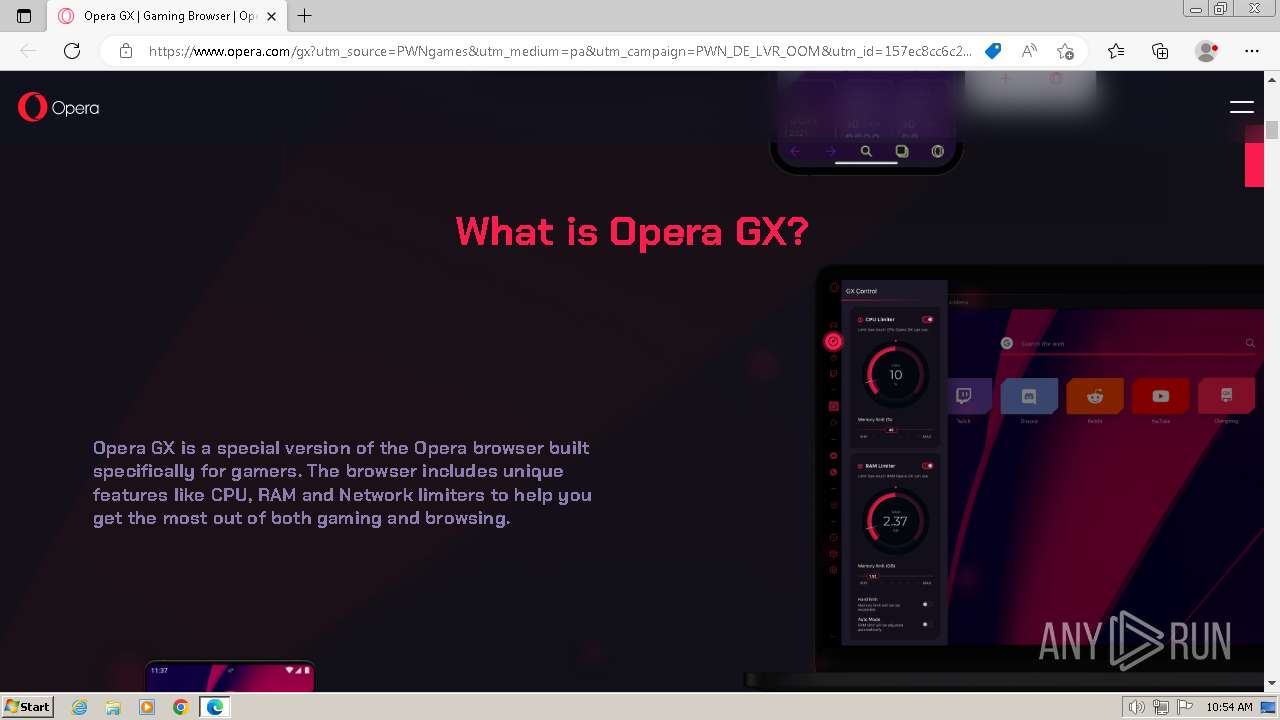Open a new tab with plus button
Viewport: 1280px width, 720px height.
pos(305,16)
